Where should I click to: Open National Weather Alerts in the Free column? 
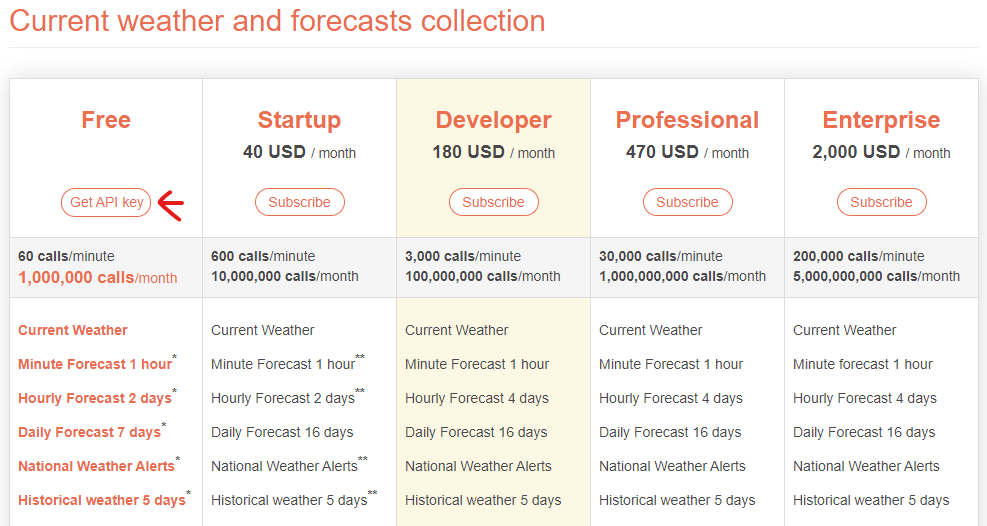click(96, 466)
